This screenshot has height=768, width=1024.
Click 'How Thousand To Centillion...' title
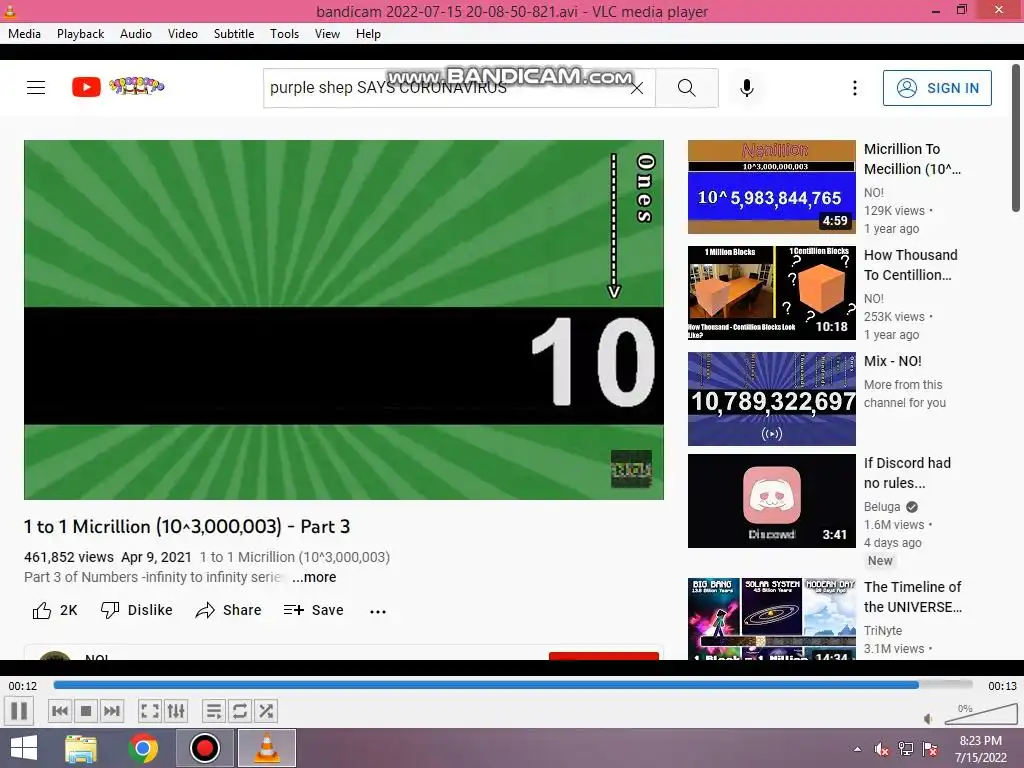click(910, 264)
